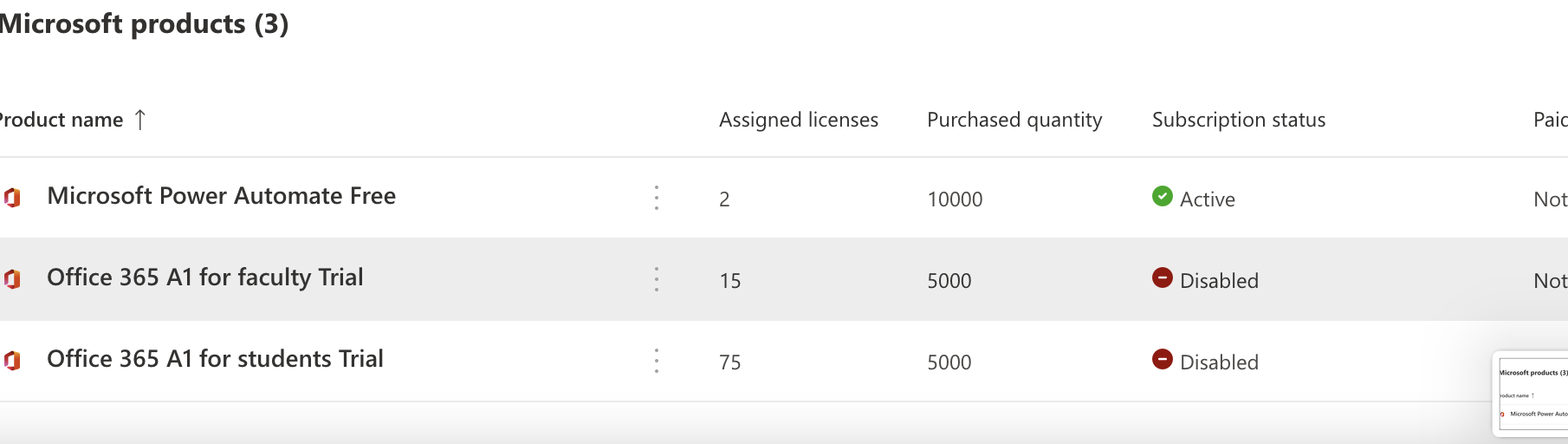
Task: Click the red Disabled icon for faculty Trial
Action: coord(1162,277)
